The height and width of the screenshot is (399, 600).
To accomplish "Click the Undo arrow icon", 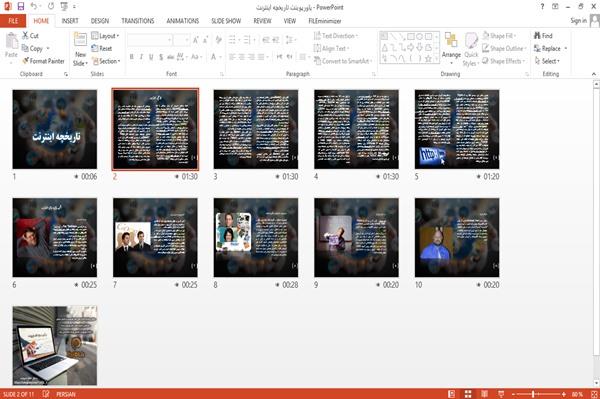I will tap(34, 6).
